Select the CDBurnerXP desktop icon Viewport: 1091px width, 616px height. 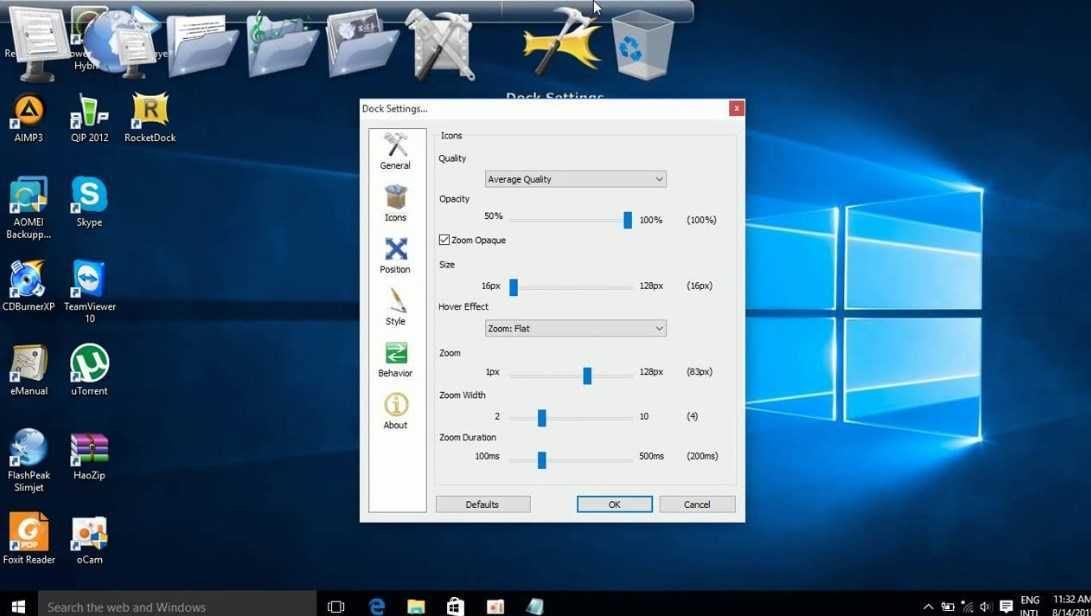(29, 287)
